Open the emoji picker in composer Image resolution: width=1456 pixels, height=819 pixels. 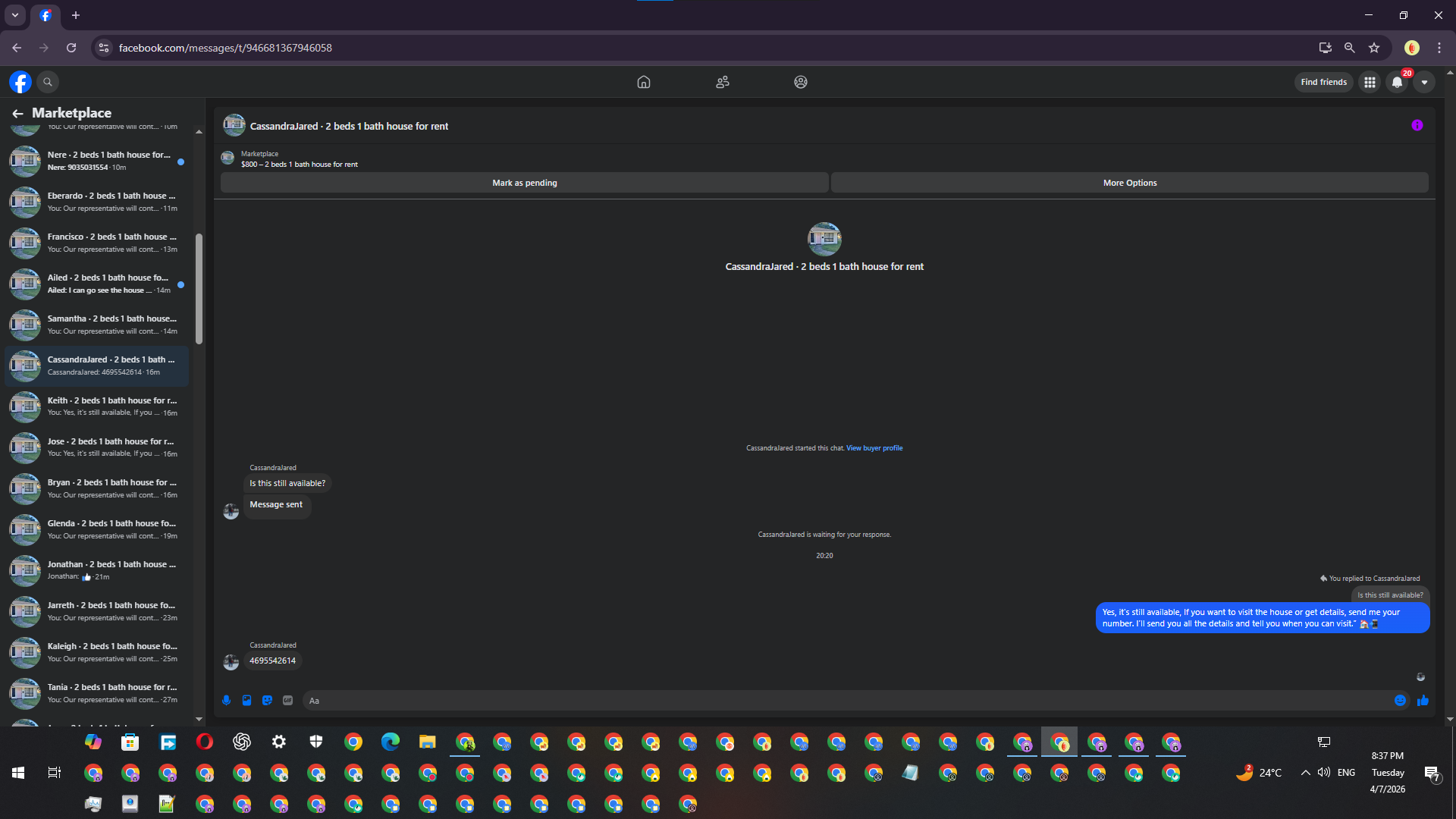1400,701
